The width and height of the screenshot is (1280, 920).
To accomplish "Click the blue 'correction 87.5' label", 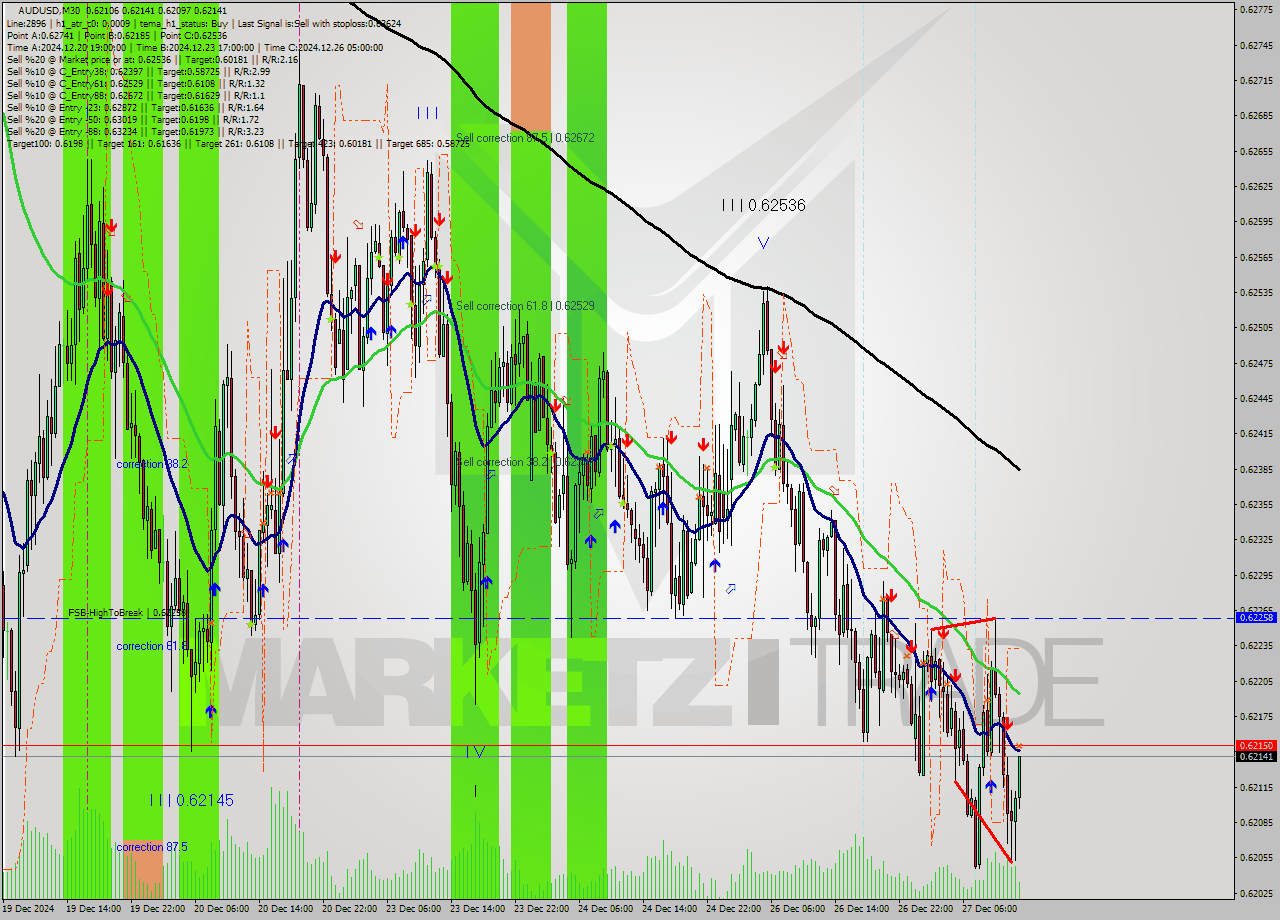I will [x=152, y=847].
